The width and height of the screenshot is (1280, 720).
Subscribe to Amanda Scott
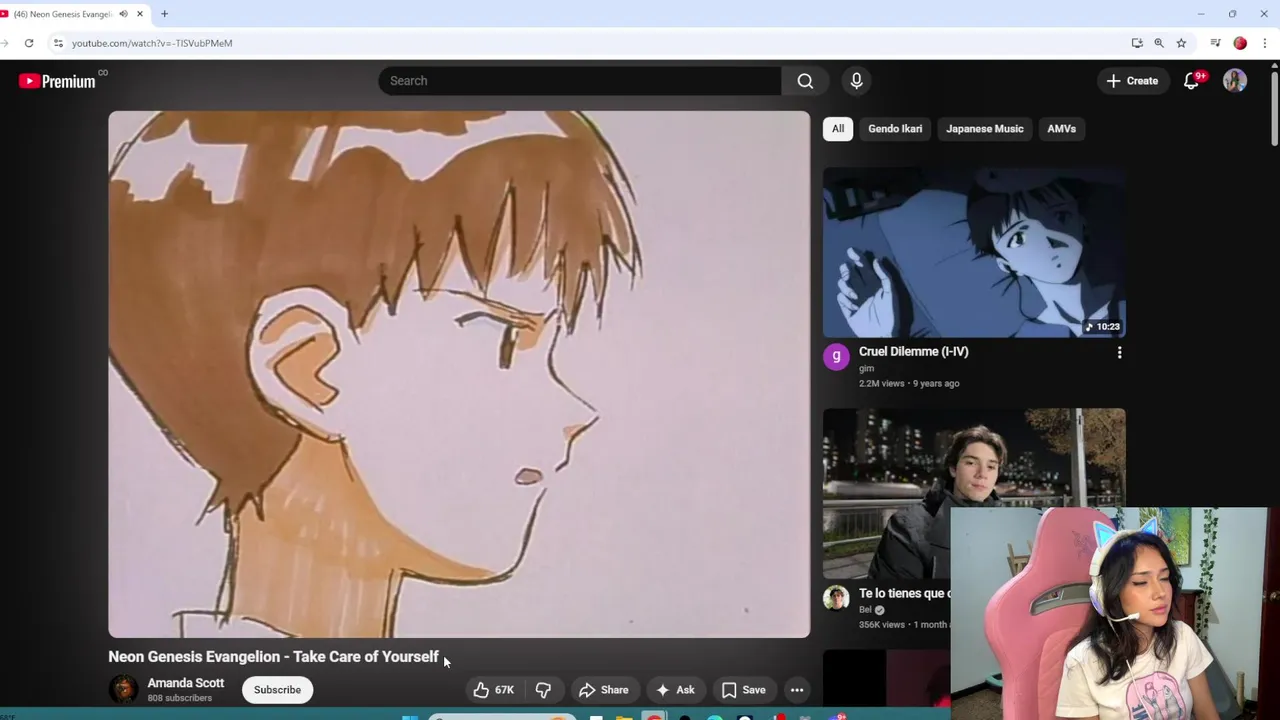277,690
